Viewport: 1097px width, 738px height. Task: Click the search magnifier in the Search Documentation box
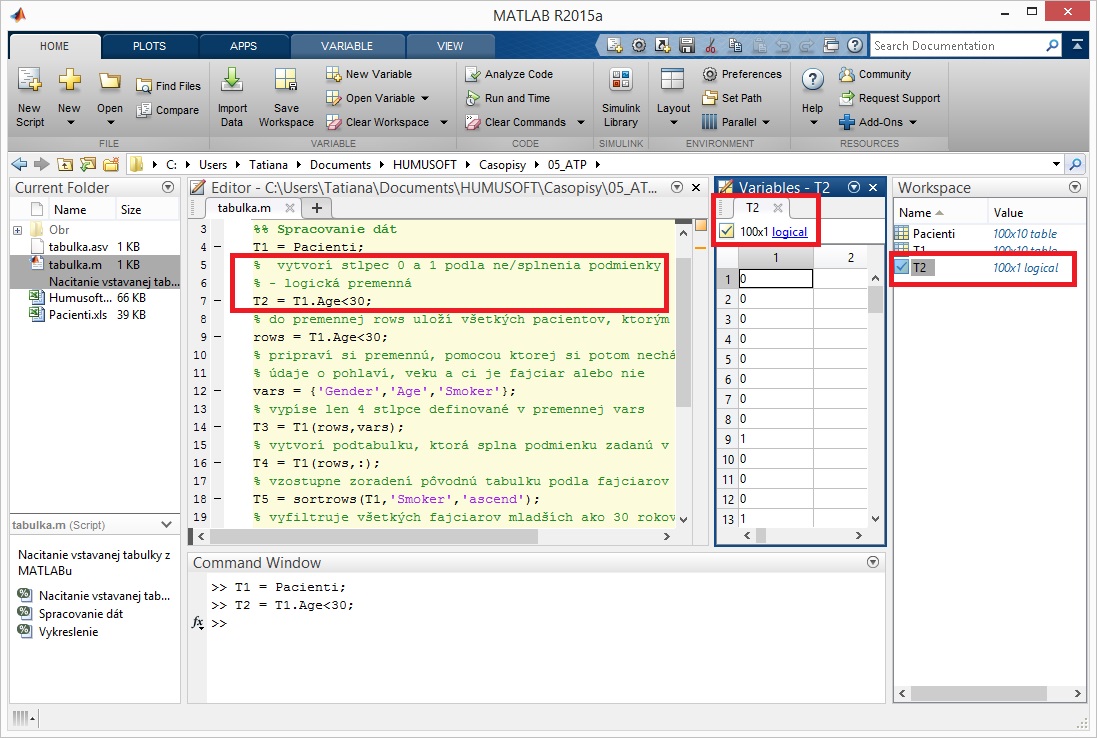pyautogui.click(x=1052, y=45)
